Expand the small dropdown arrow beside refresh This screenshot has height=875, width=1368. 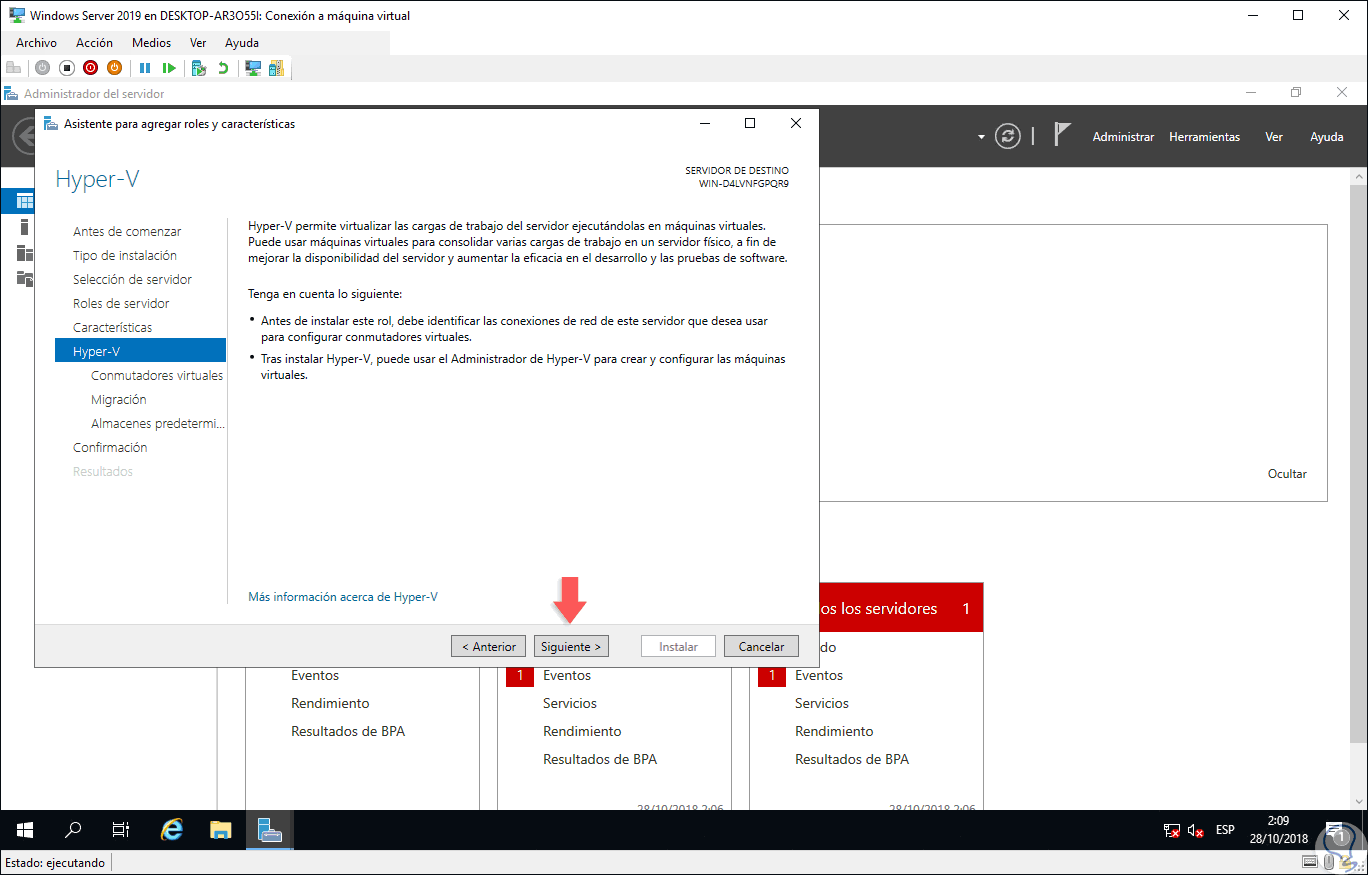[x=982, y=137]
